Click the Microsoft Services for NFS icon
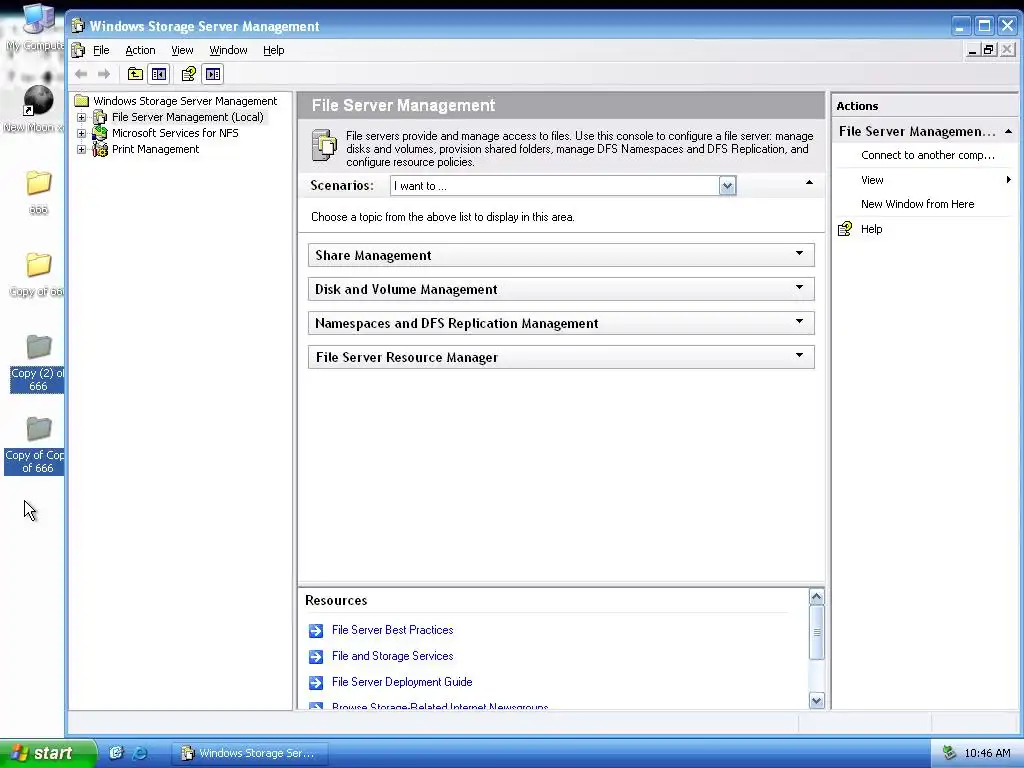Viewport: 1024px width, 768px height. click(x=100, y=133)
